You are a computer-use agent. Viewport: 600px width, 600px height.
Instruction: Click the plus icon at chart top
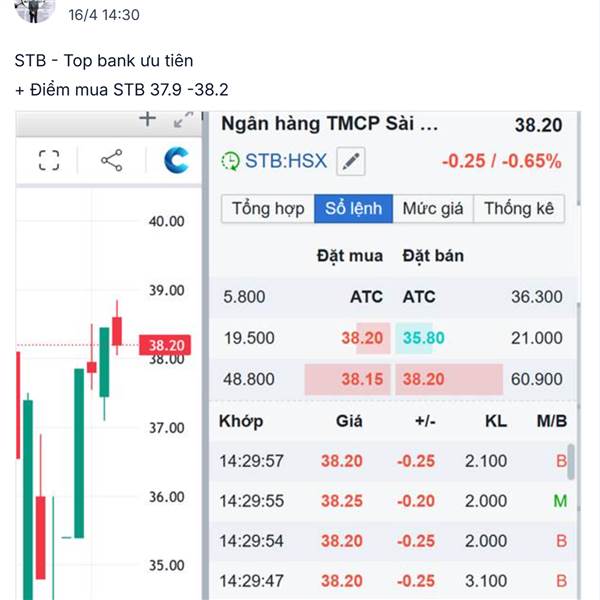click(147, 119)
